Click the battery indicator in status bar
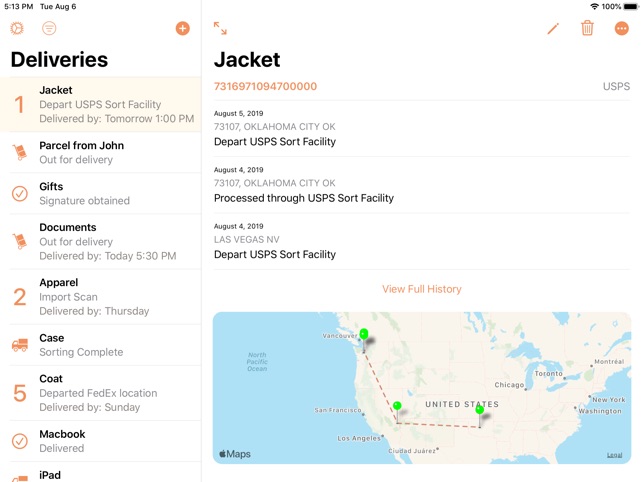 pyautogui.click(x=631, y=7)
